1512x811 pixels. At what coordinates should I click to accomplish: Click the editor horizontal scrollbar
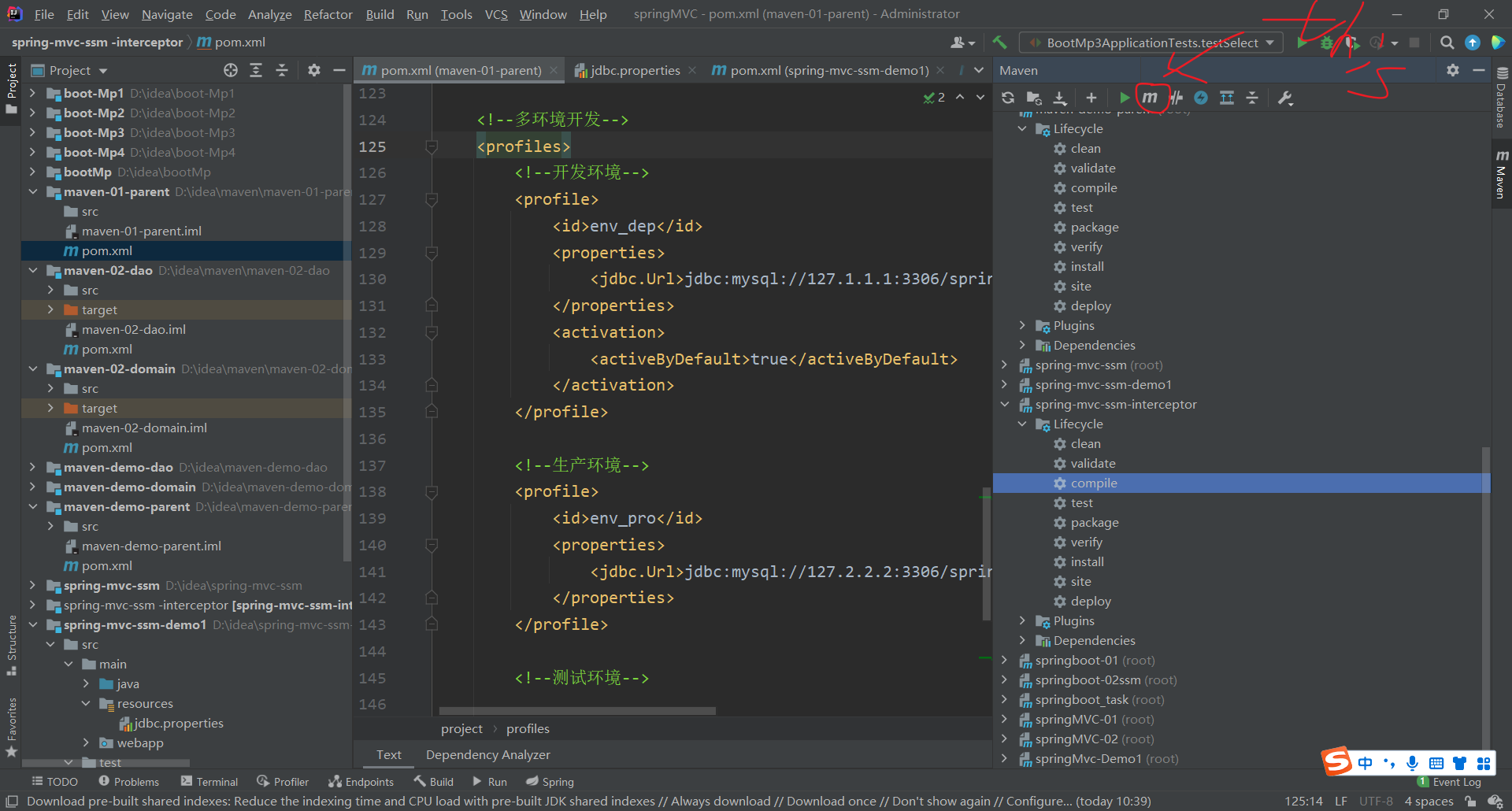577,711
